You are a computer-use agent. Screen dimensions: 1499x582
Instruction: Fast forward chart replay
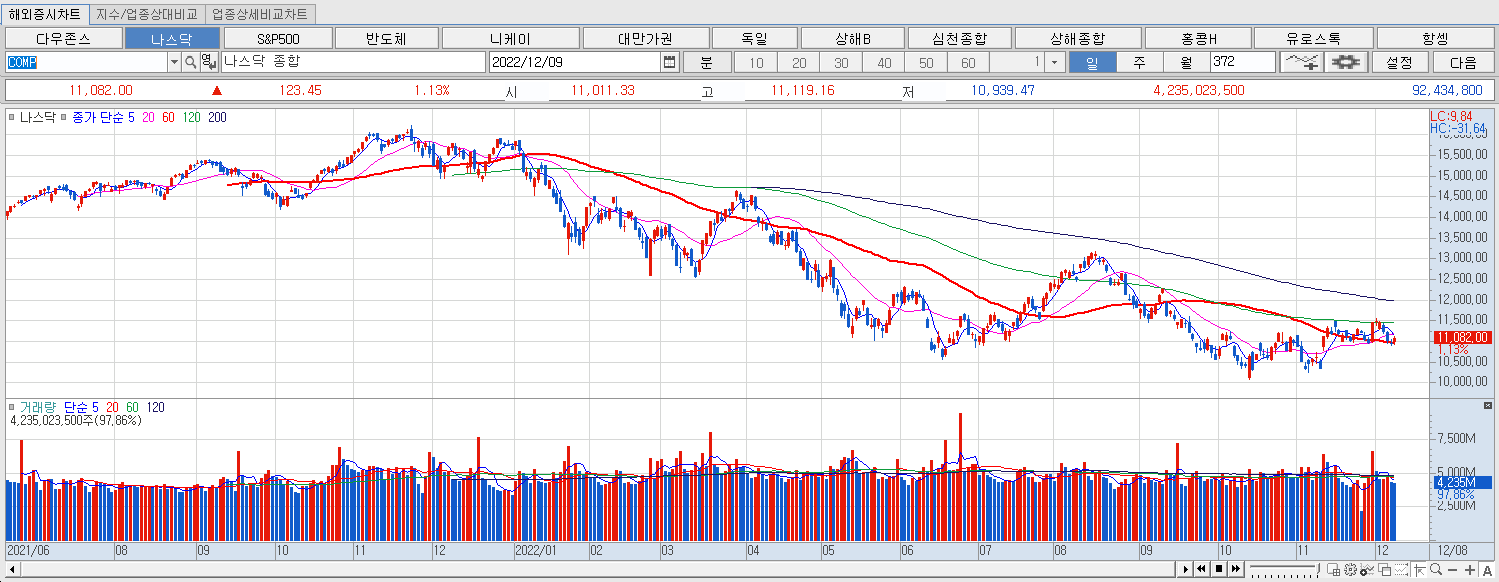1236,570
